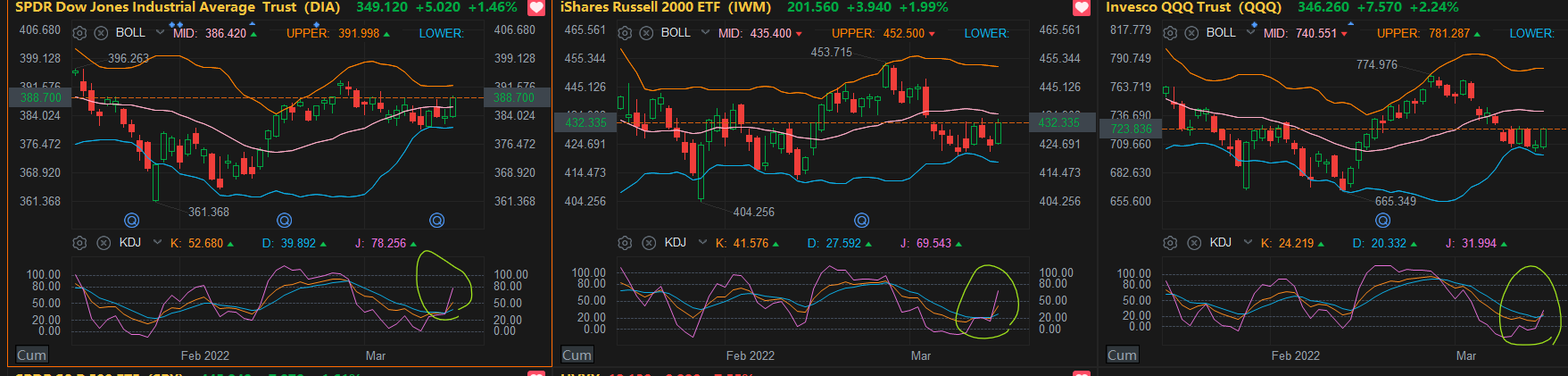
Task: Toggle favorite heart for DIA chart
Action: pos(536,8)
